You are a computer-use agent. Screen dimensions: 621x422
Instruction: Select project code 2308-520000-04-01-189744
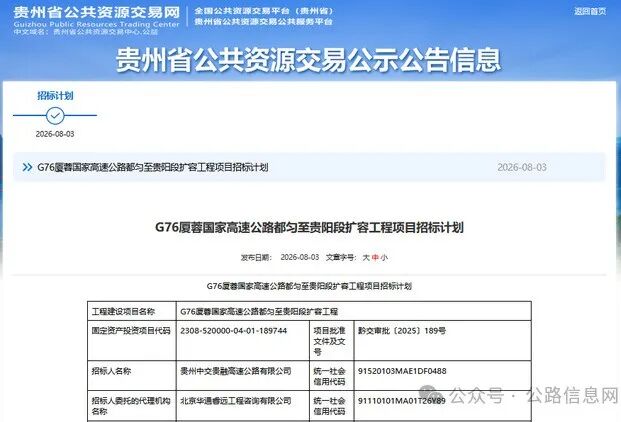[x=234, y=331]
